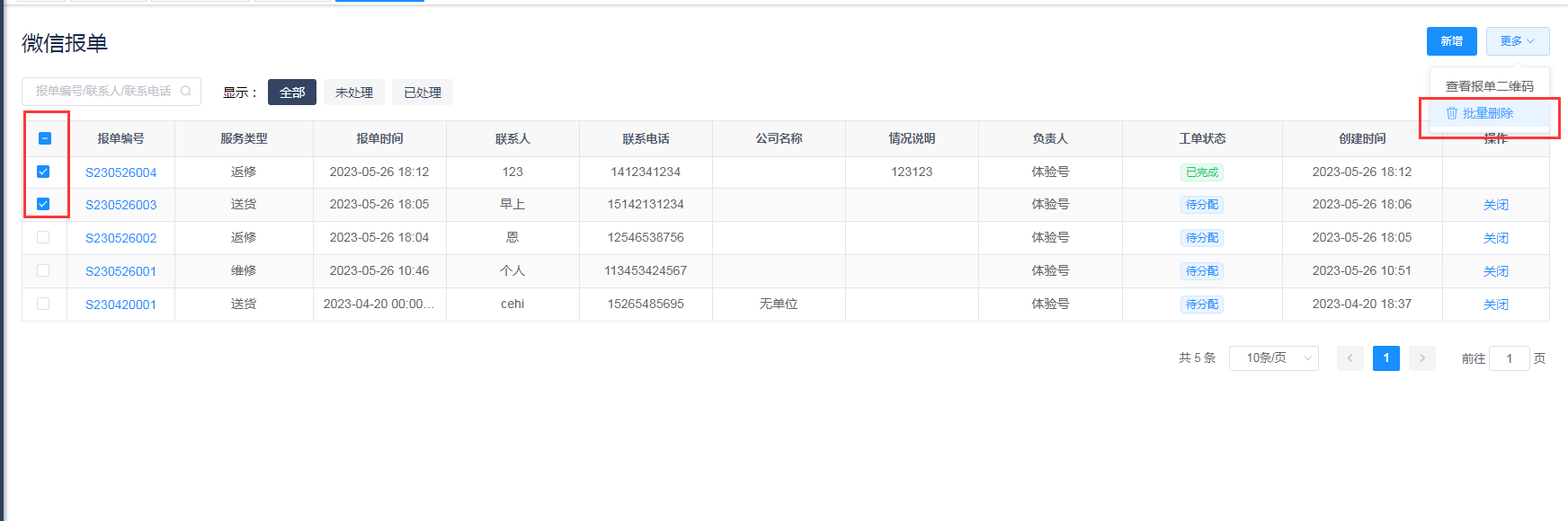Click the batch delete trash icon
Viewport: 1568px width, 521px height.
[x=1451, y=113]
